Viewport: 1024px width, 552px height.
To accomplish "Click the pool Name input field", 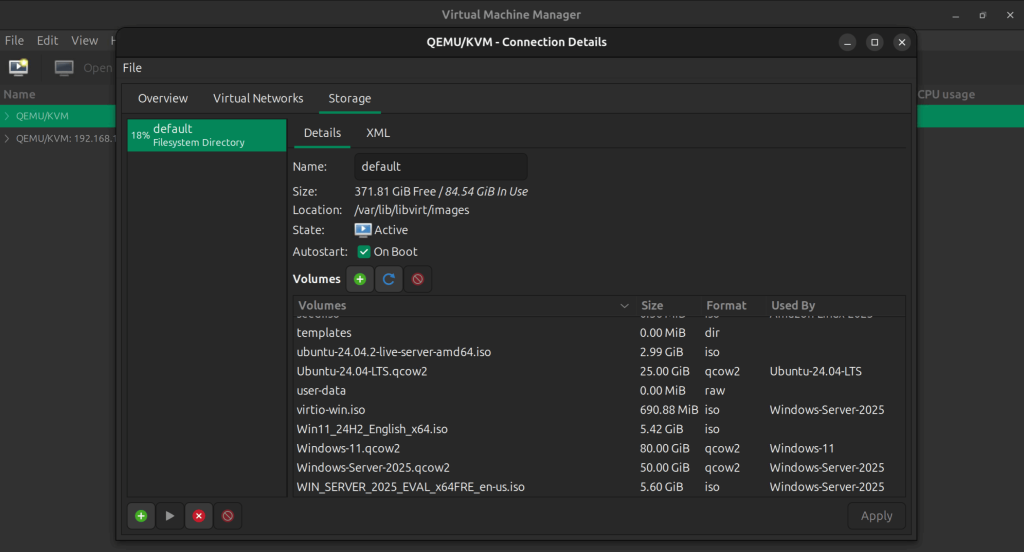I will click(x=441, y=167).
